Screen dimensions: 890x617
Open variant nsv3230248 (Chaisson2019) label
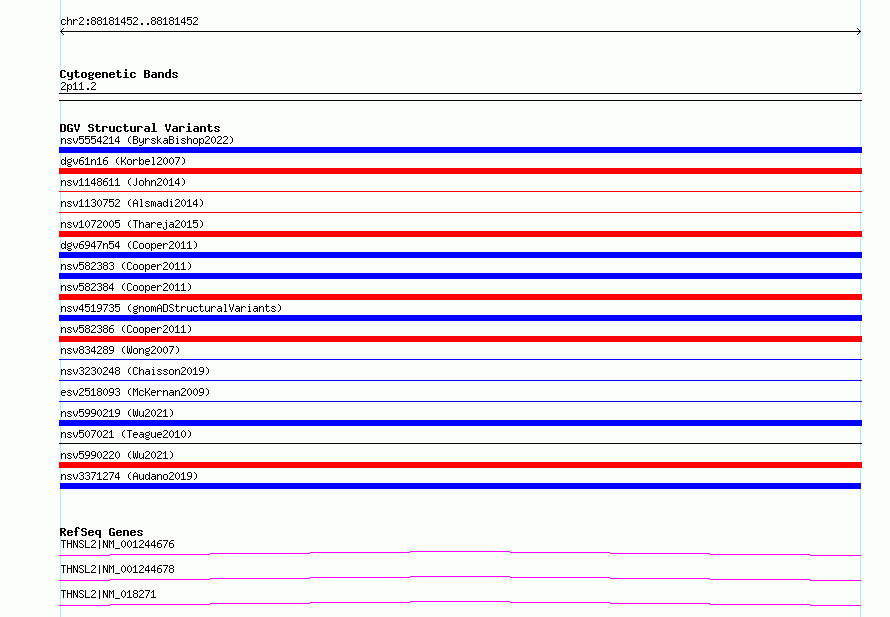135,371
